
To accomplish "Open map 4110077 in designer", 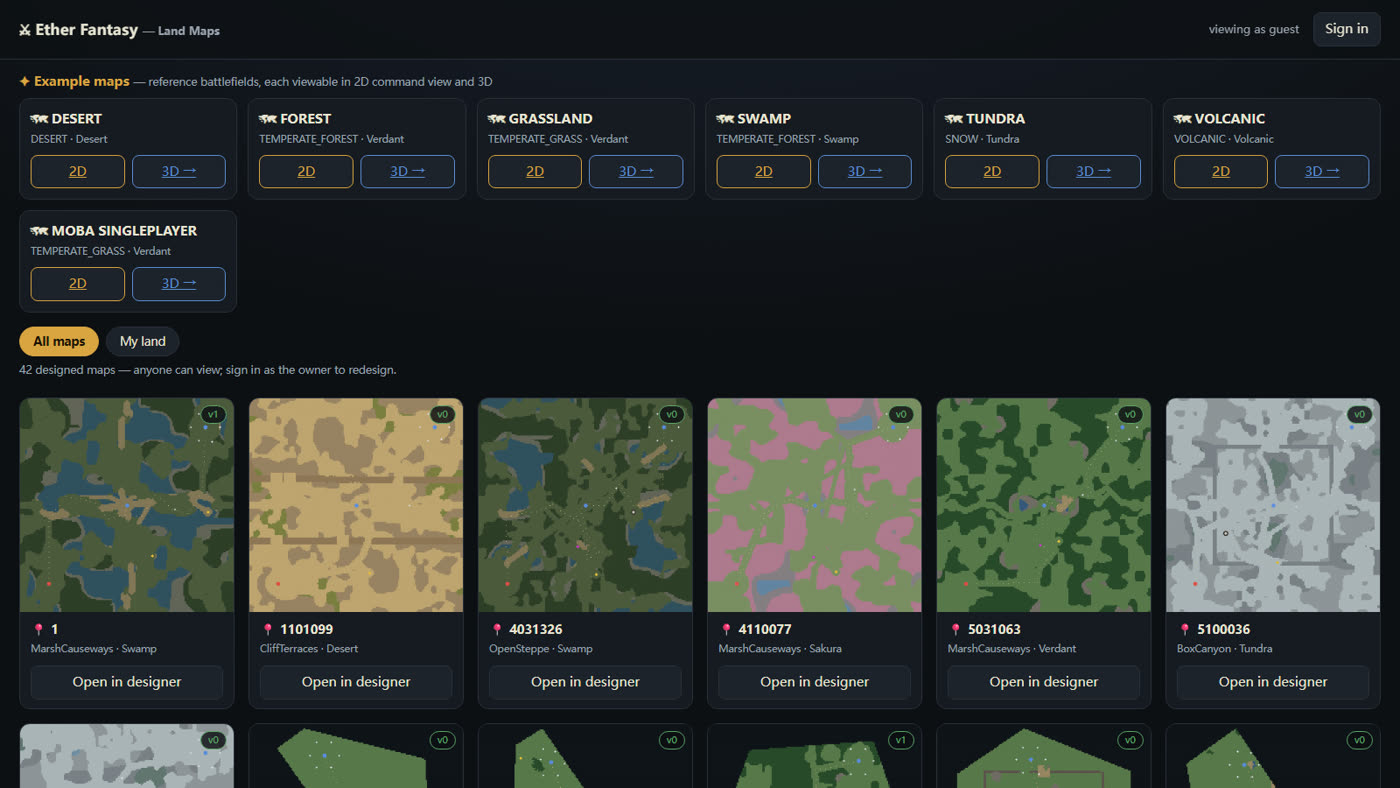I will tap(814, 682).
